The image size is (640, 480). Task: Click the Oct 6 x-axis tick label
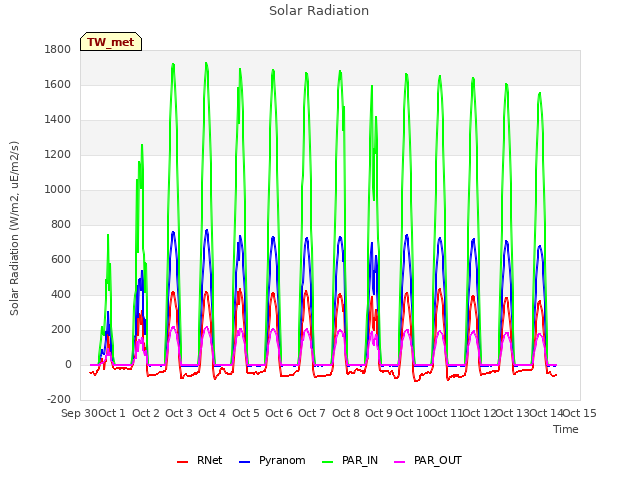(x=279, y=413)
